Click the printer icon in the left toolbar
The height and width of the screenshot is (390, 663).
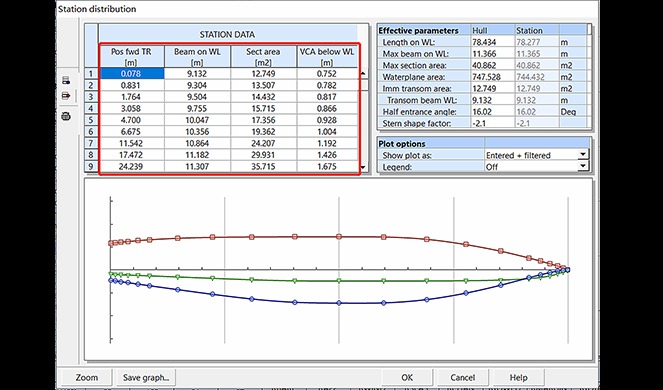66,116
